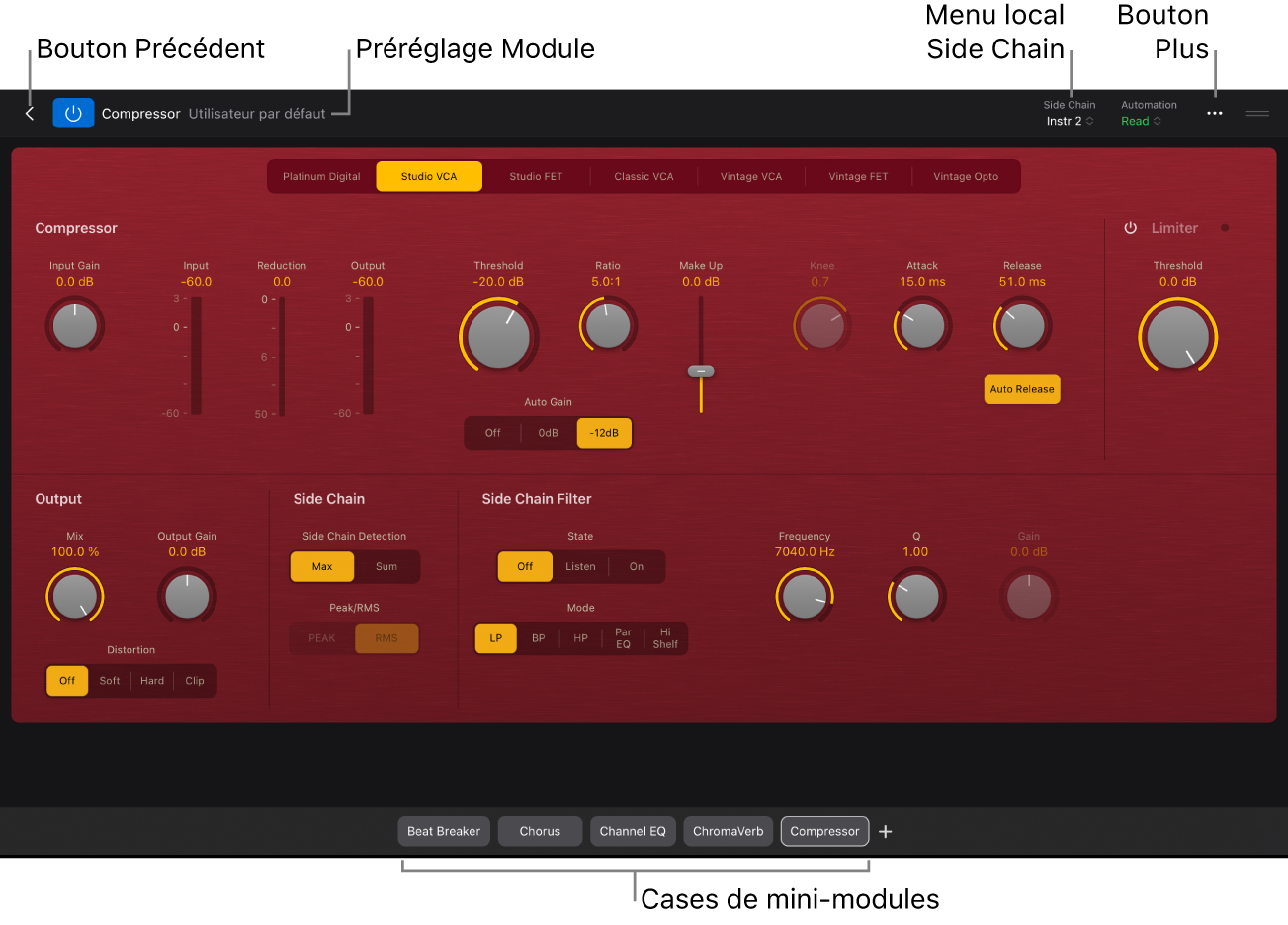Image resolution: width=1288 pixels, height=925 pixels.
Task: Select the HP filter mode
Action: click(580, 638)
